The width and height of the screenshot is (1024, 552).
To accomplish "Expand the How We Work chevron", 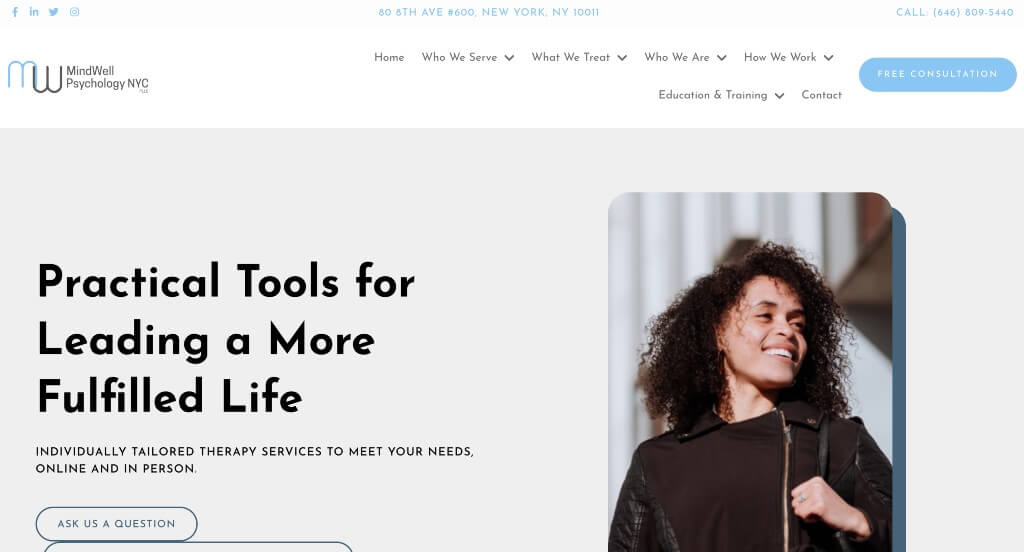I will tap(829, 58).
